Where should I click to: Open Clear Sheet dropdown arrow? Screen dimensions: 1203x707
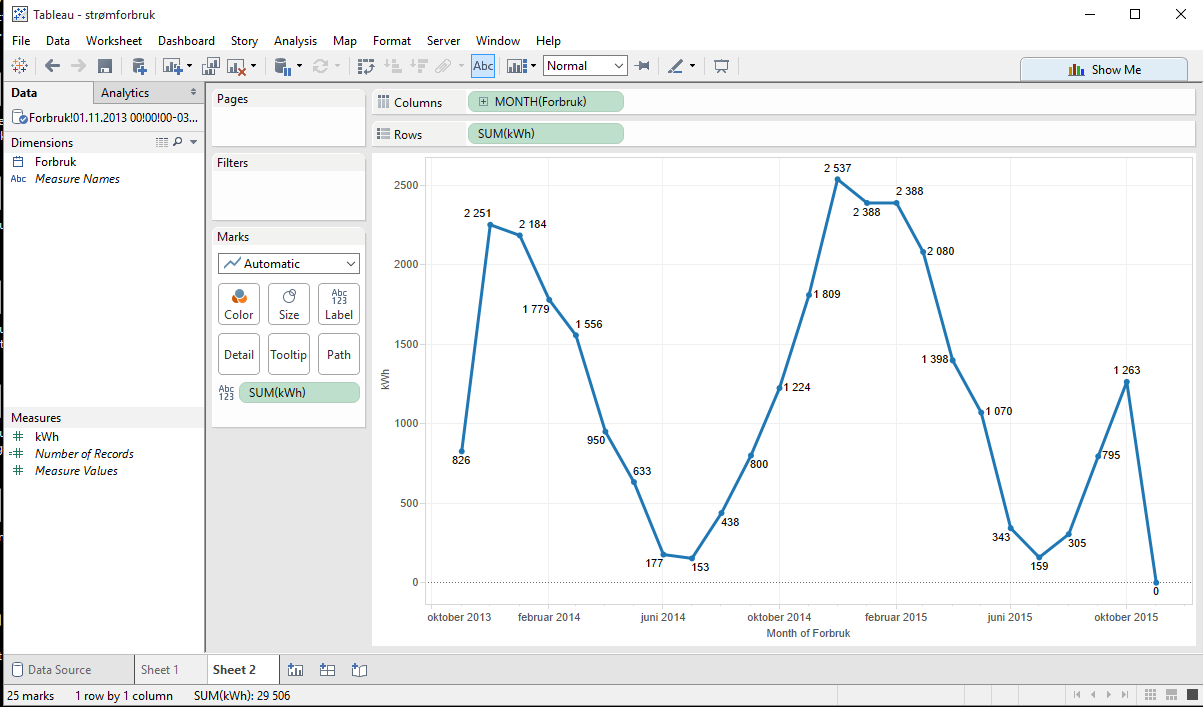click(253, 67)
